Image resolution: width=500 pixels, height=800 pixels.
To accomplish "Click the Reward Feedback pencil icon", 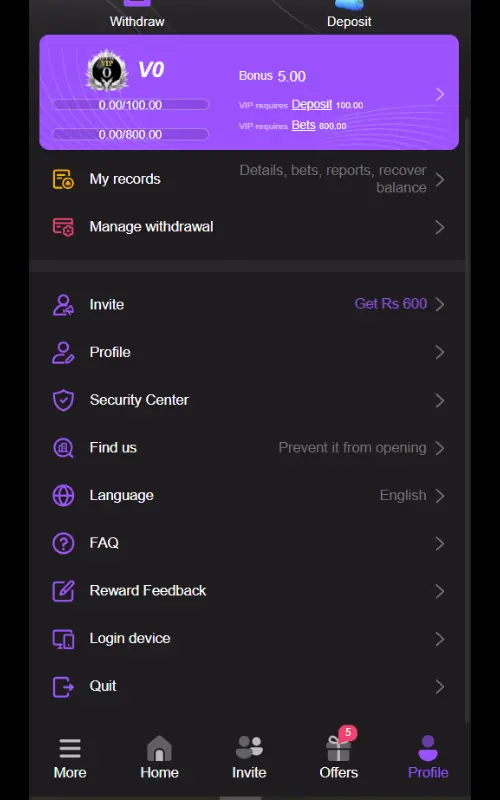I will (63, 591).
